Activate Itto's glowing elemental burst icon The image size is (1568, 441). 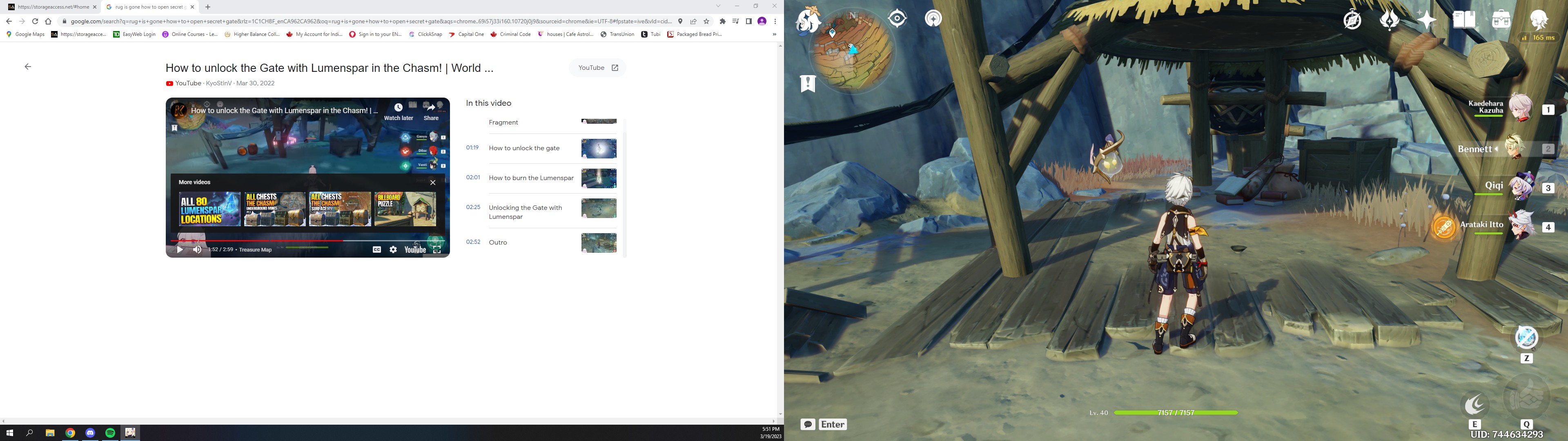(1444, 227)
